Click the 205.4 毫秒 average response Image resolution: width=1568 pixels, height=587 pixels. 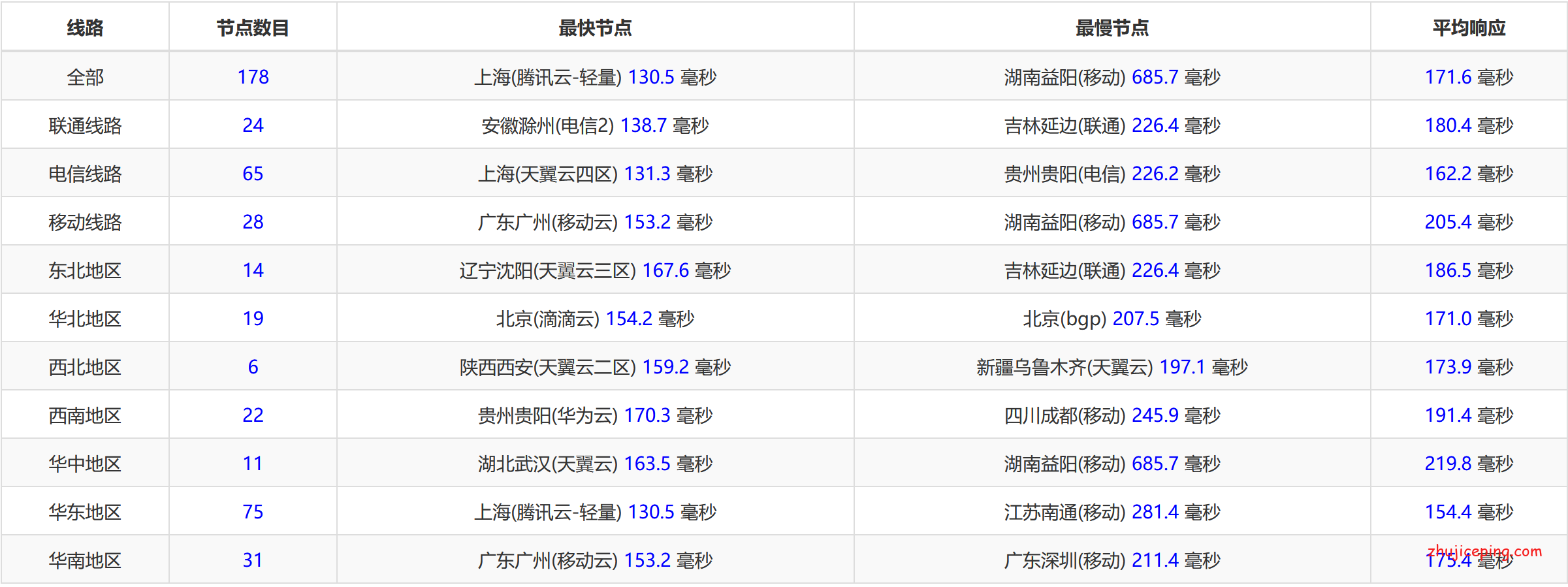[x=1469, y=222]
